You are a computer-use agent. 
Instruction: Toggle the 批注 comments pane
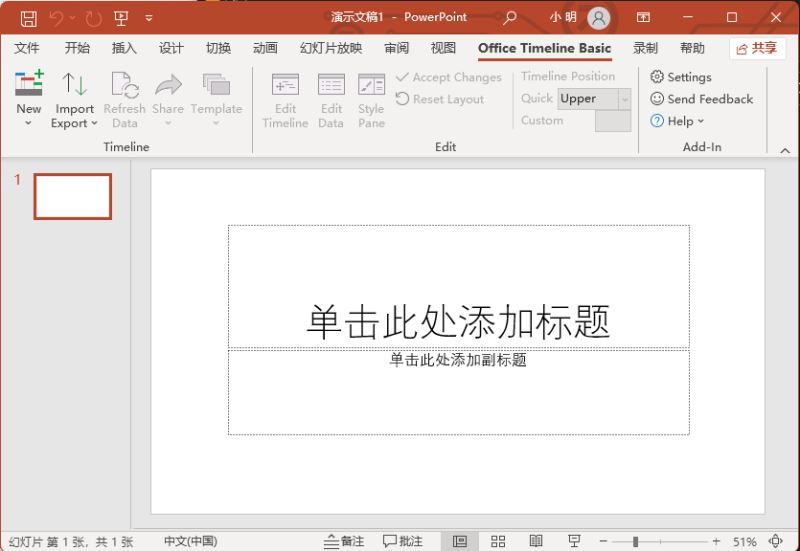coord(403,541)
